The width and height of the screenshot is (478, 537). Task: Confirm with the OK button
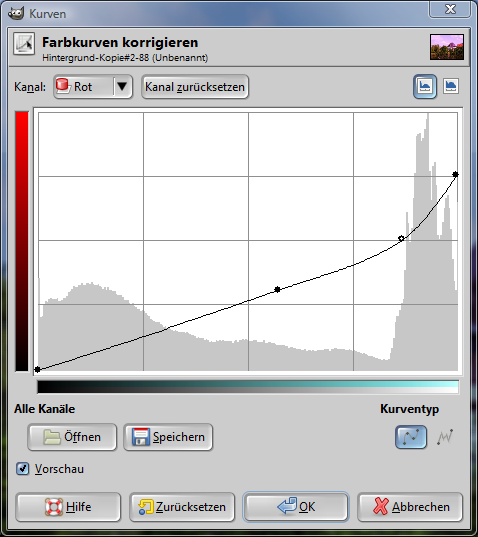point(296,507)
